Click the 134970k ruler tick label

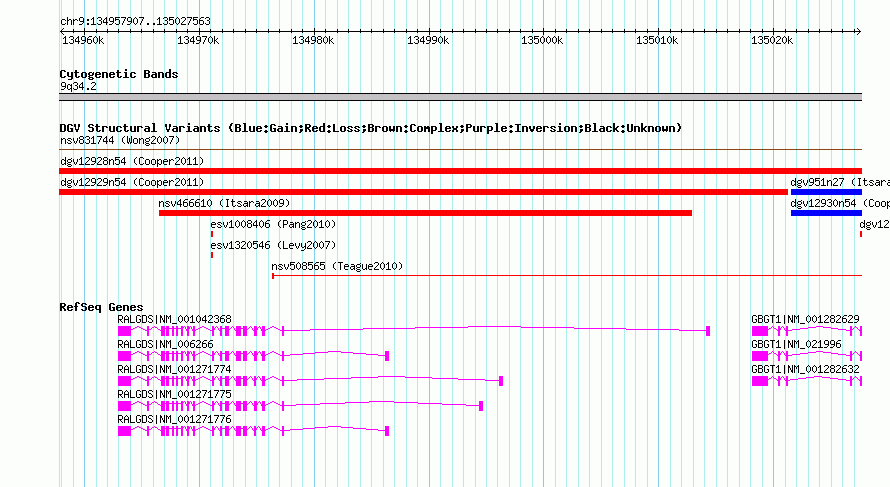198,40
